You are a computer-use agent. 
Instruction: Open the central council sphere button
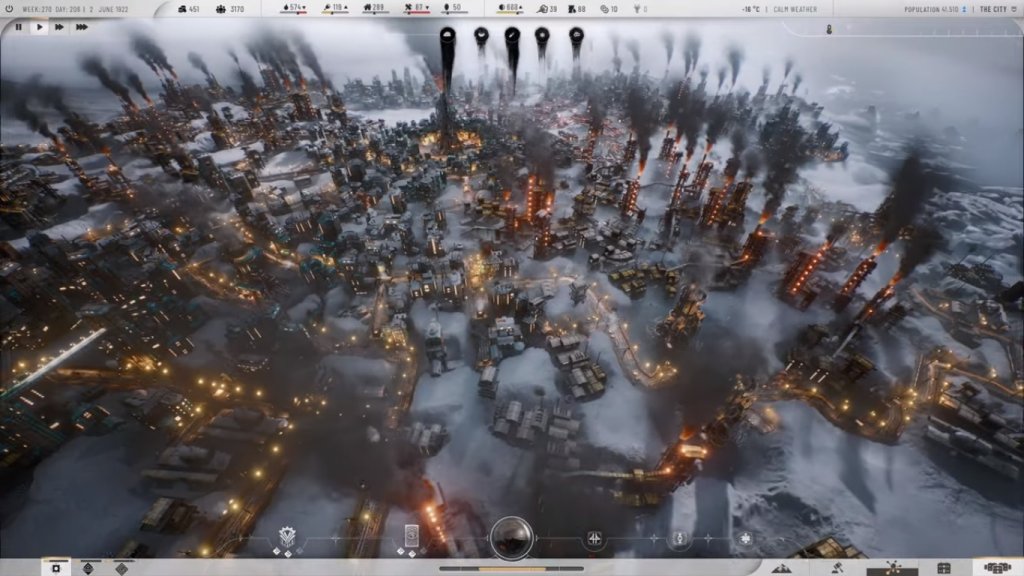click(x=511, y=537)
